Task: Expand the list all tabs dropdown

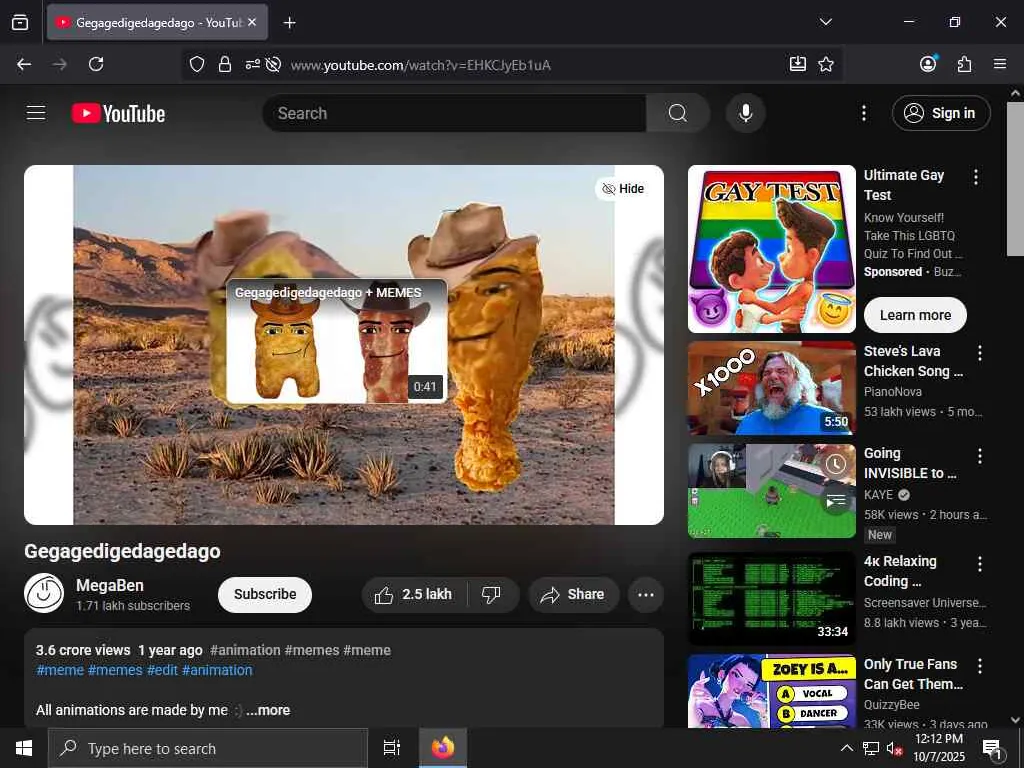Action: pyautogui.click(x=825, y=22)
